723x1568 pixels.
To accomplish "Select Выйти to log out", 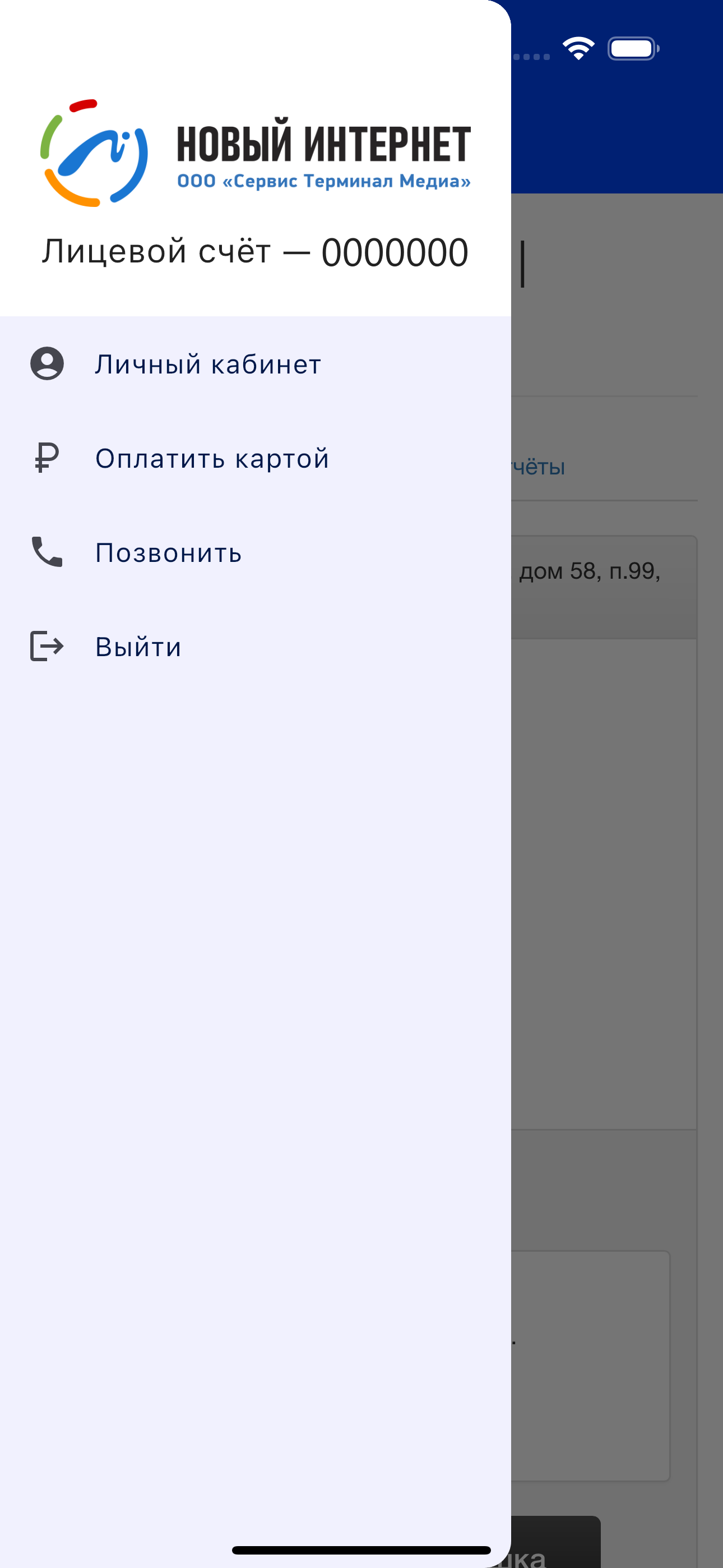I will [x=256, y=647].
